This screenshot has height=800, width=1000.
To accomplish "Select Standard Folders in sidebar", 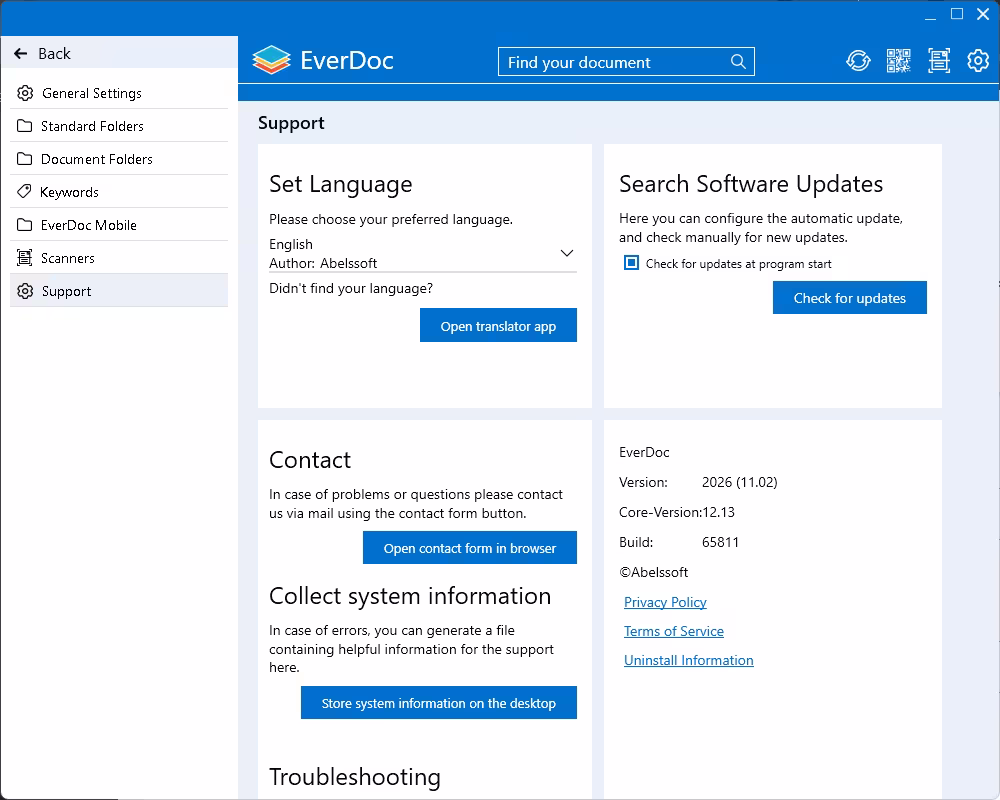I will [x=119, y=126].
